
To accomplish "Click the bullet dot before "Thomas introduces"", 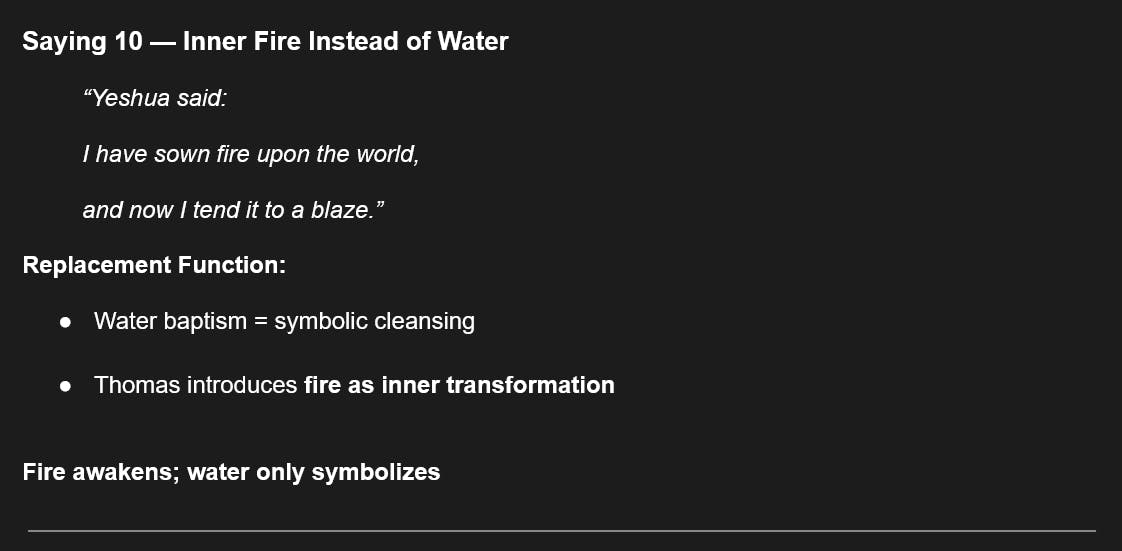I will [66, 385].
